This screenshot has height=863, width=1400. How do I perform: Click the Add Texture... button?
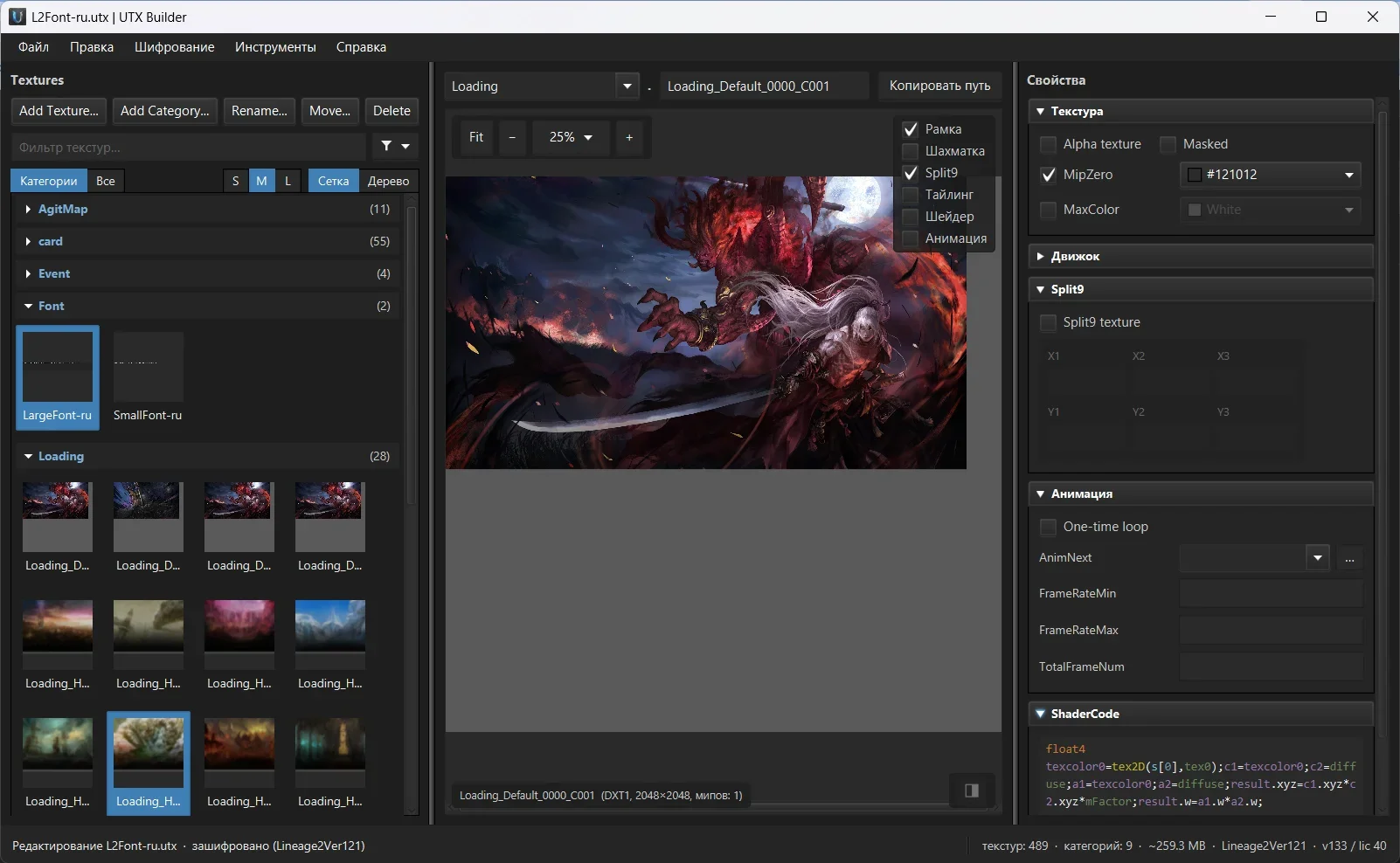[59, 111]
